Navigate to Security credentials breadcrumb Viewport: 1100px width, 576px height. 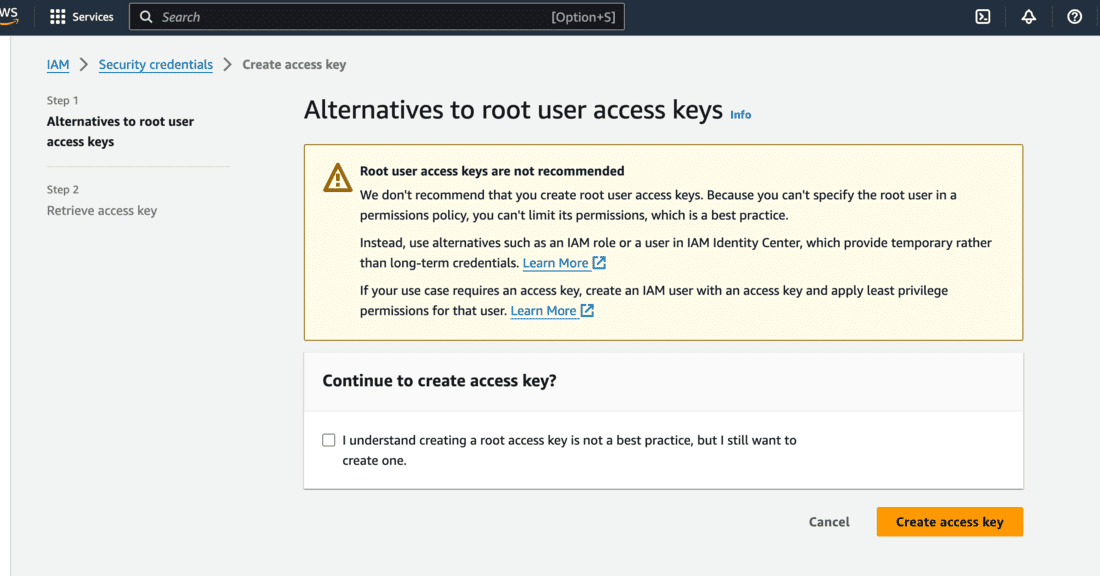click(x=155, y=65)
